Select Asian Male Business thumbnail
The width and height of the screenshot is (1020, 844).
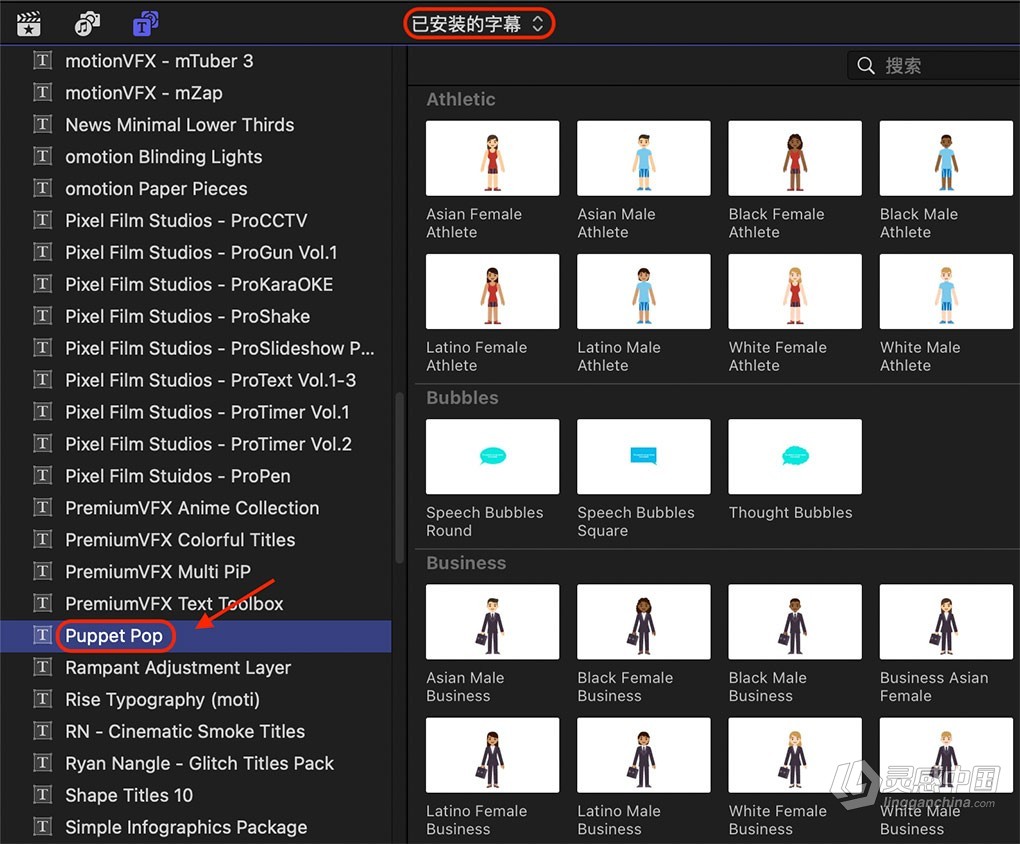click(x=492, y=622)
